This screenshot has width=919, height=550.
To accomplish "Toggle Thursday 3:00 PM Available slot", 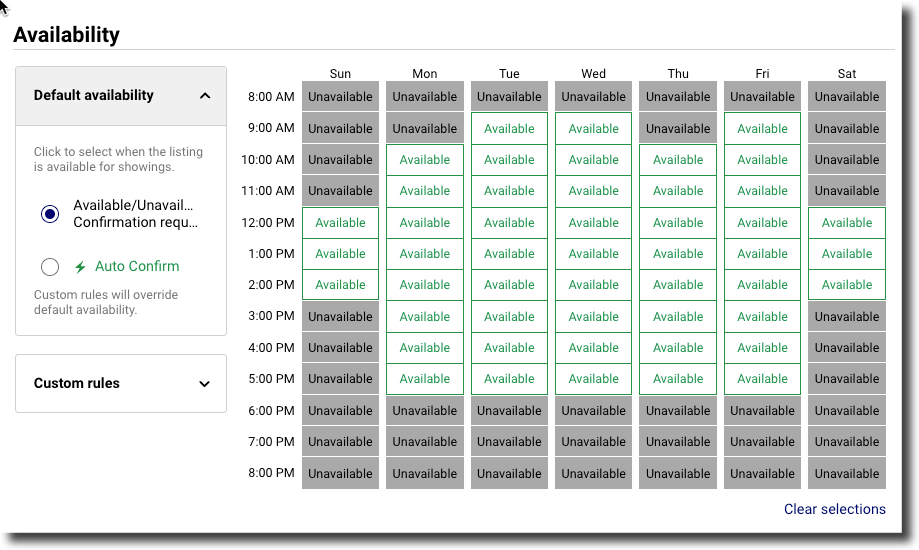I will point(678,317).
